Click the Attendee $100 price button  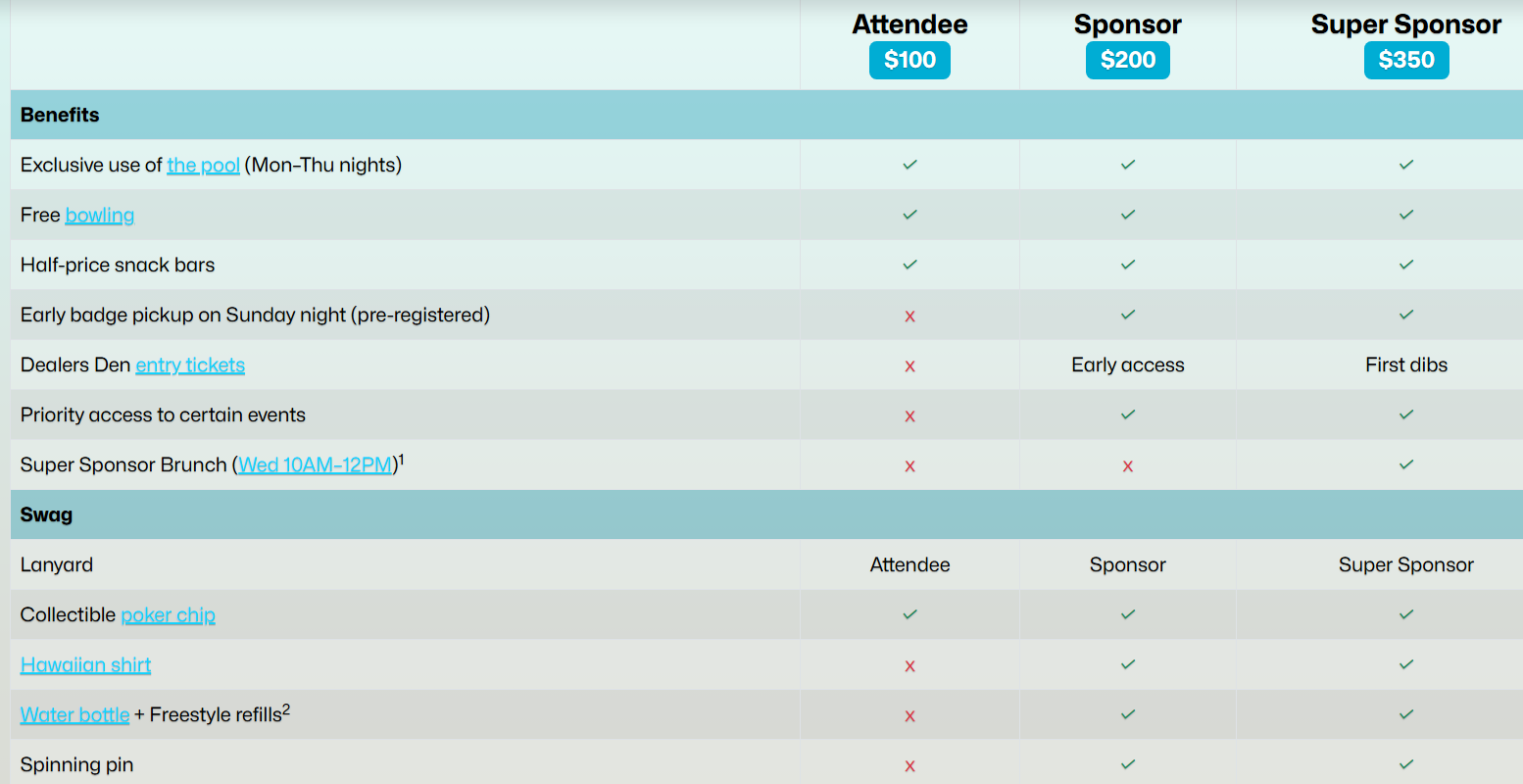[x=909, y=60]
